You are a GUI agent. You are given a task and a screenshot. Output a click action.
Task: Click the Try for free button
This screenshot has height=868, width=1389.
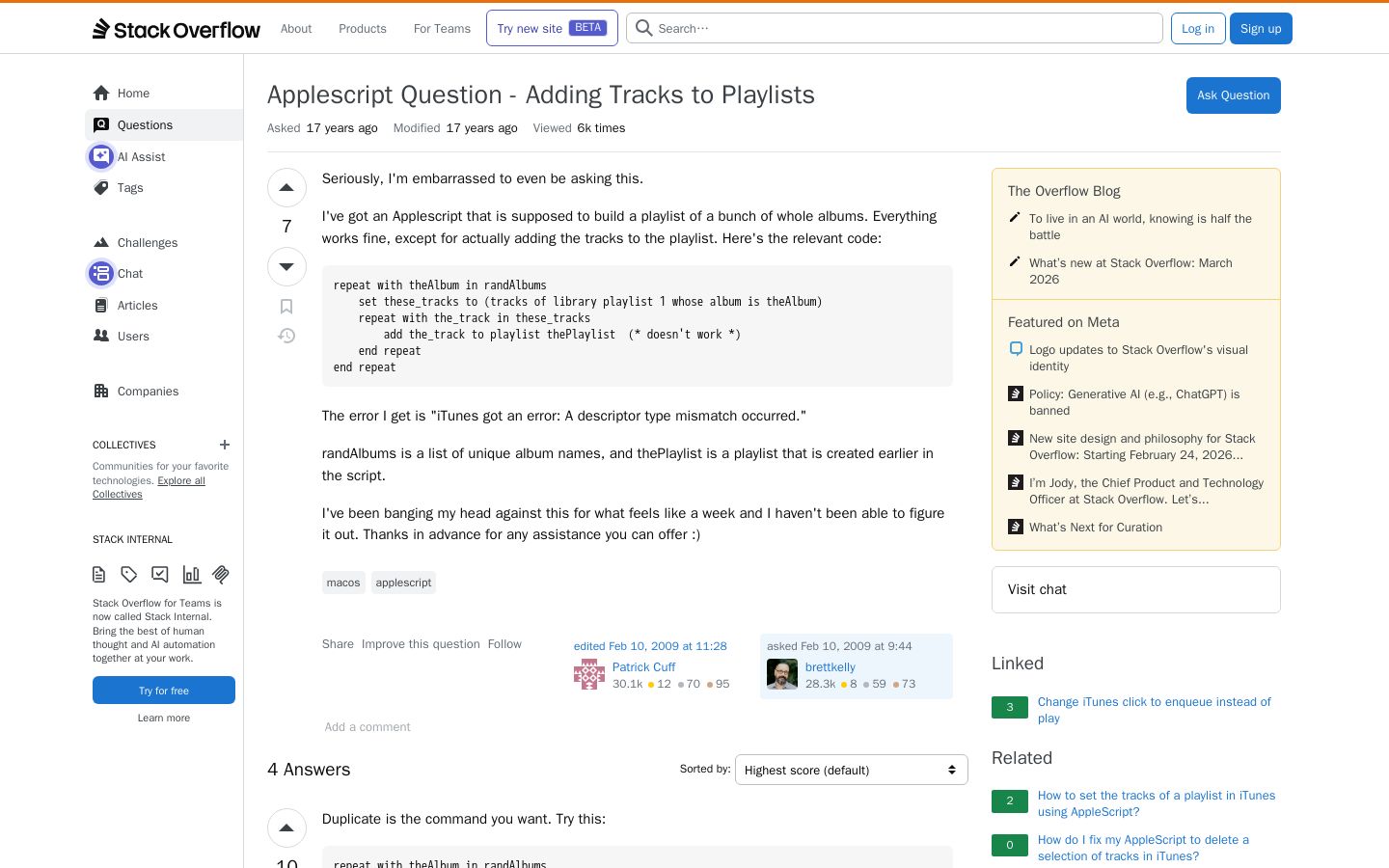tap(164, 691)
